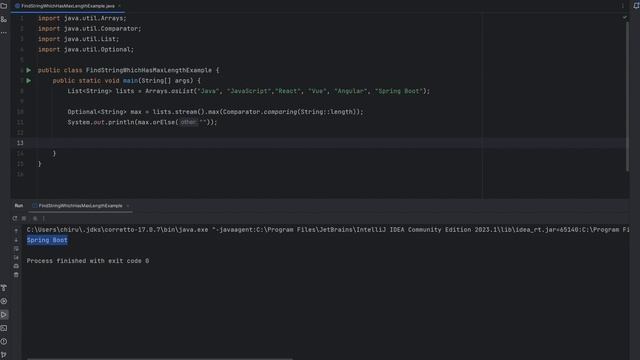
Task: Click the "Angular" string literal
Action: [349, 91]
